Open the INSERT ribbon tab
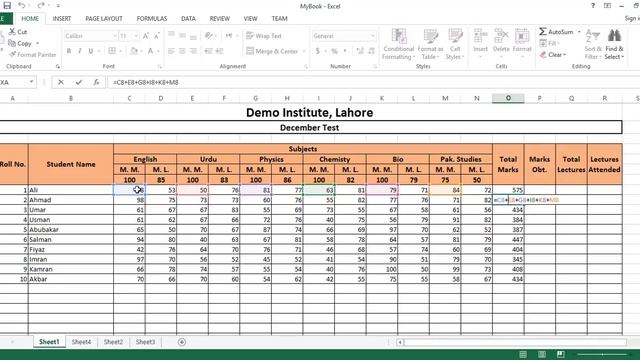 (62, 18)
